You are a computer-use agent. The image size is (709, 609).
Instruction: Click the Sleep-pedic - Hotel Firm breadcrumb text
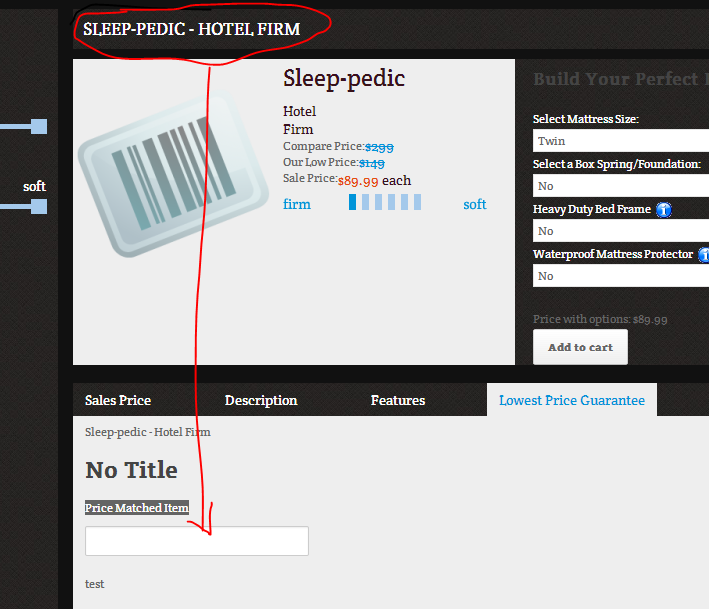coord(147,432)
